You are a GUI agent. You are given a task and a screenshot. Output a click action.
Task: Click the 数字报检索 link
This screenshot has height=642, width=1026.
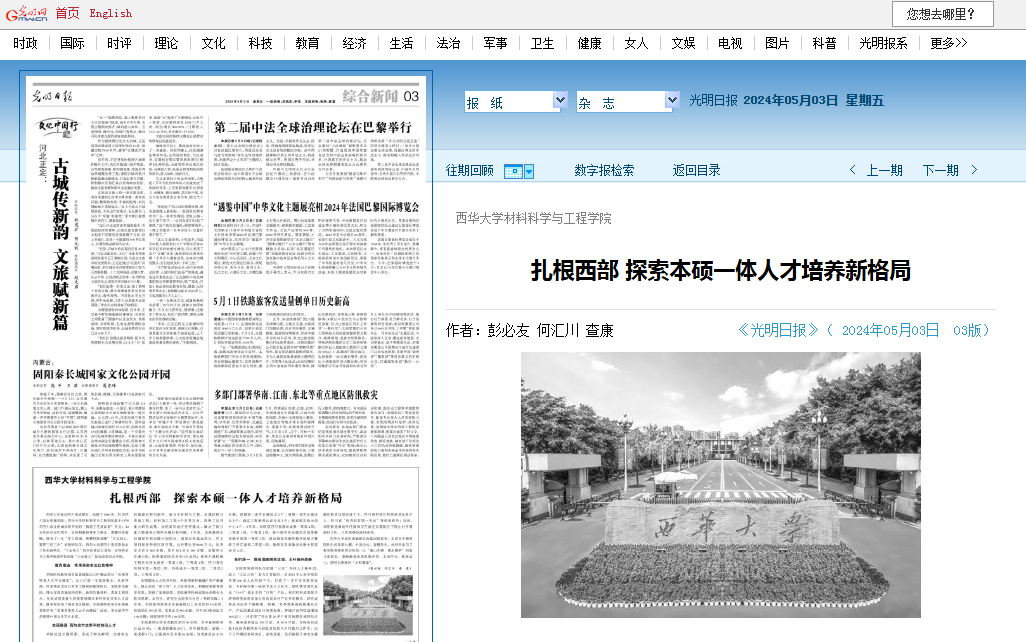coord(603,171)
